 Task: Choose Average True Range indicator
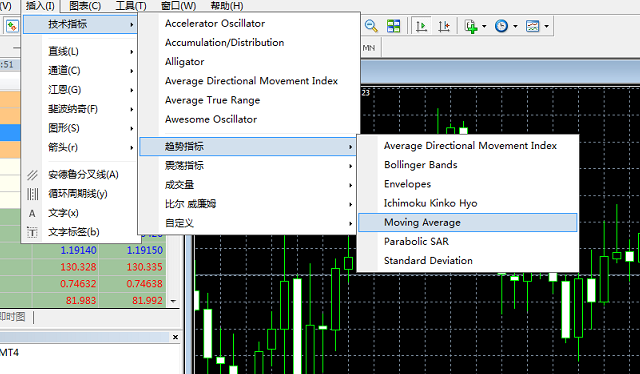(x=249, y=100)
